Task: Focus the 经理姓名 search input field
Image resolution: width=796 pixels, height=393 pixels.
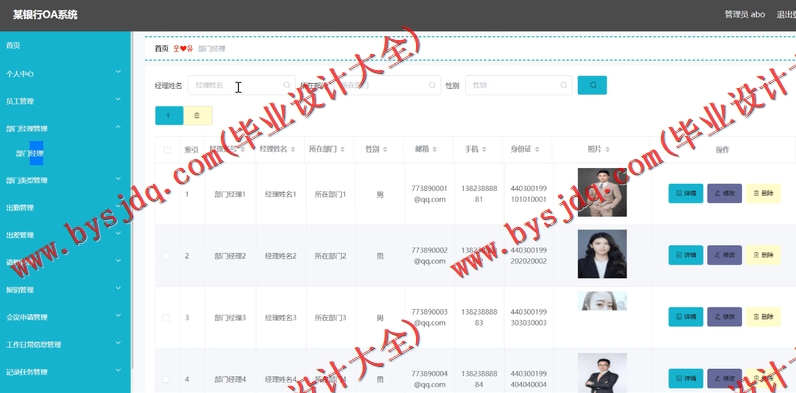Action: [x=241, y=85]
